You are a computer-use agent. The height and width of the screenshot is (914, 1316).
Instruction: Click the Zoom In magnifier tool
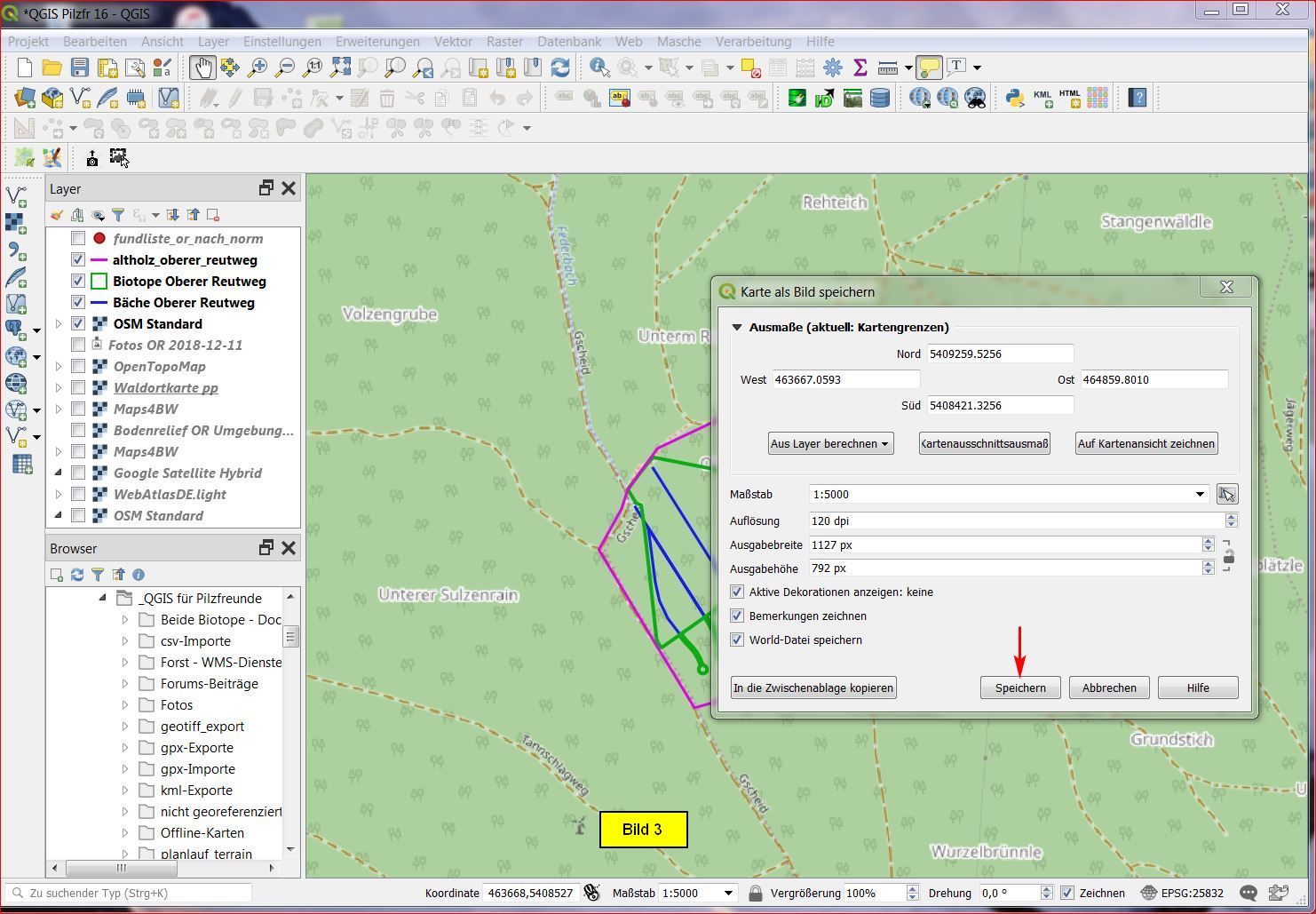pos(258,68)
